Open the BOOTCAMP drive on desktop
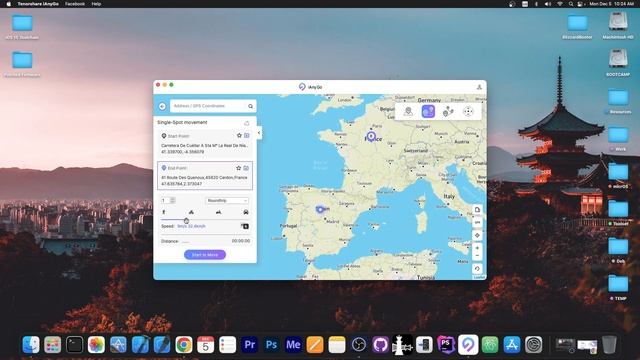Image resolution: width=640 pixels, height=360 pixels. tap(618, 62)
